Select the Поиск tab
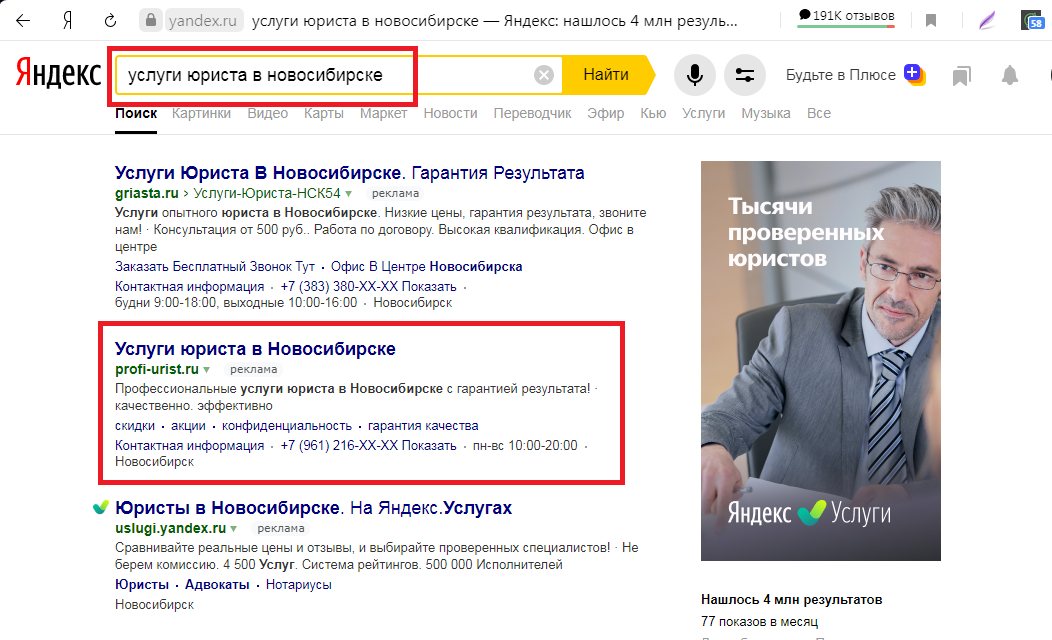Viewport: 1052px width, 640px height. 136,113
